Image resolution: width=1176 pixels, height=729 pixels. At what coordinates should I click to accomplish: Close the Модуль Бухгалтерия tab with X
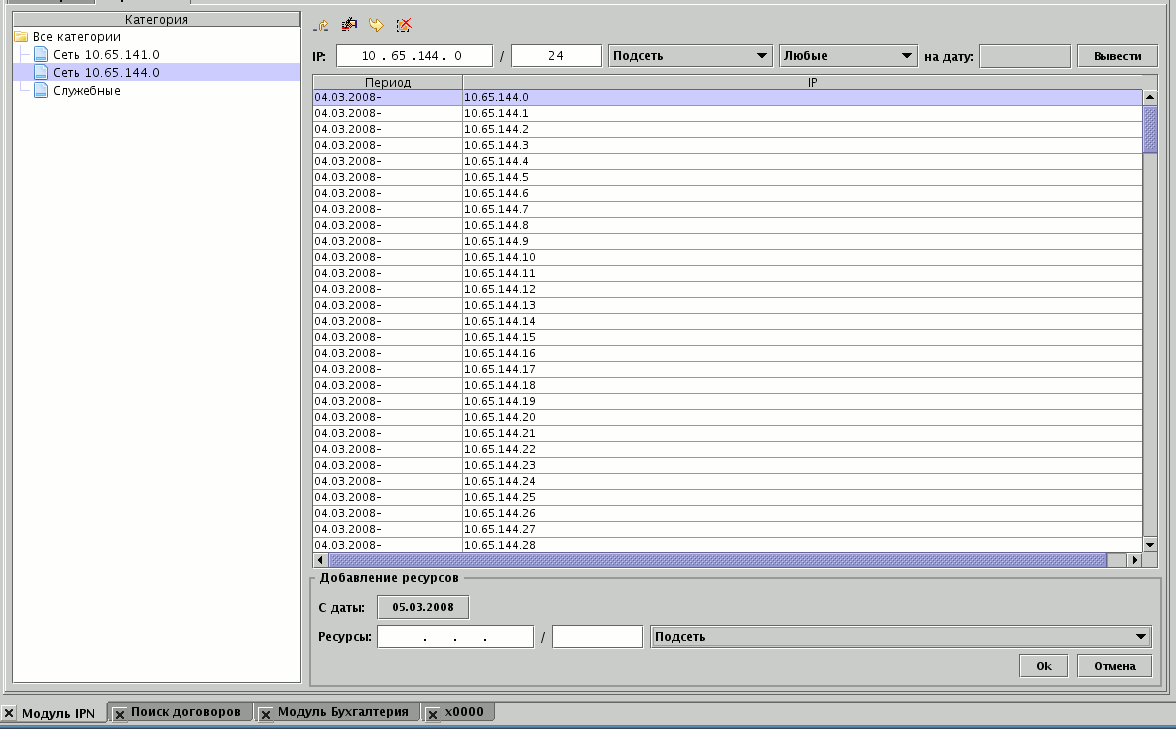pos(266,714)
